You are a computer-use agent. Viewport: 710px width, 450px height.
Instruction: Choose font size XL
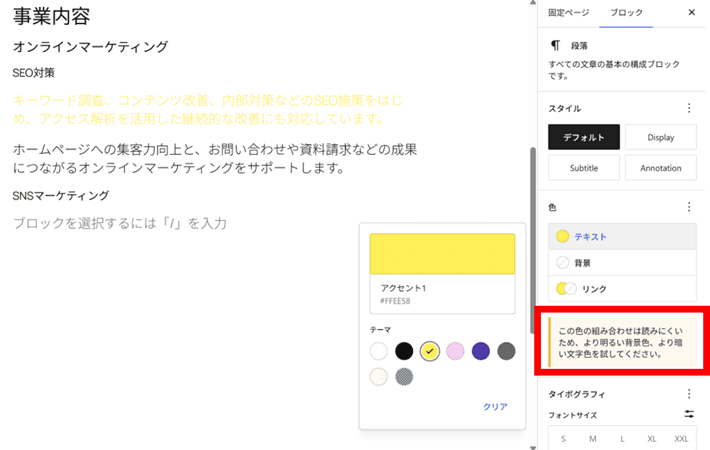point(651,438)
